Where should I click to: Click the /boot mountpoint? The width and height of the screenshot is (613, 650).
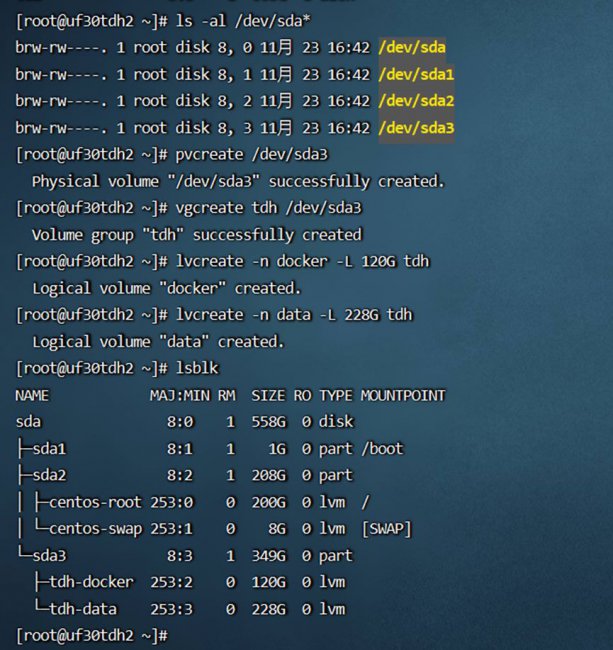point(382,449)
